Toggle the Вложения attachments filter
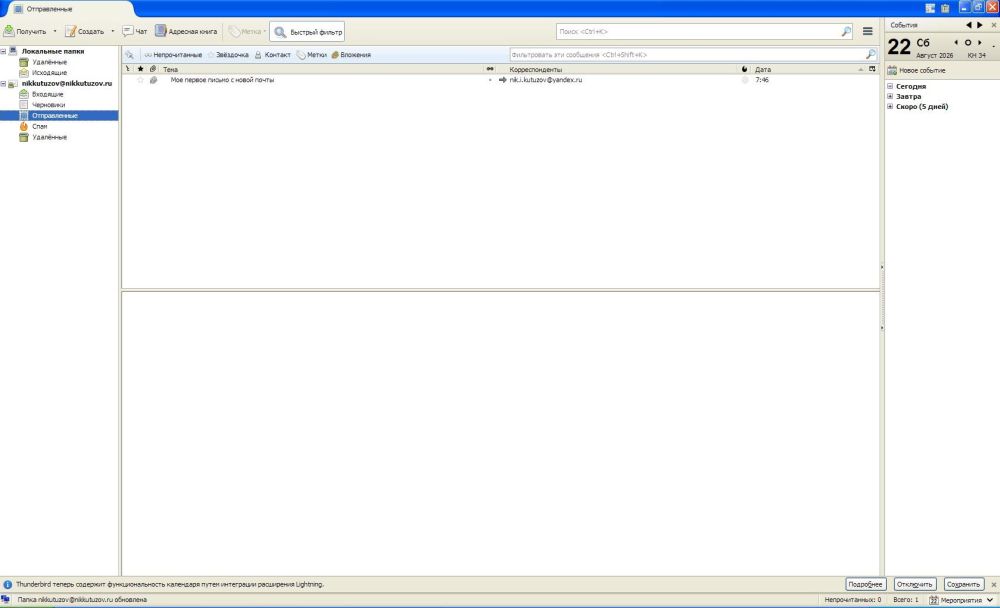 (x=351, y=55)
